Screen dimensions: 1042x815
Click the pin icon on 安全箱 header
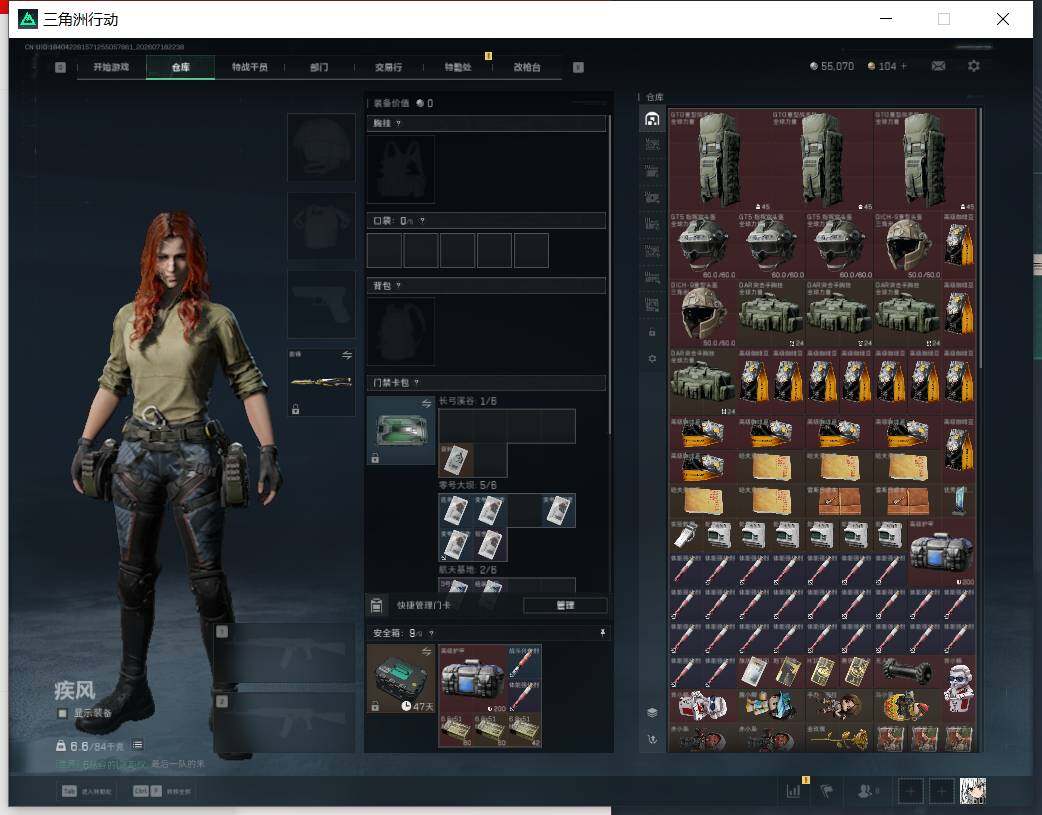point(603,633)
